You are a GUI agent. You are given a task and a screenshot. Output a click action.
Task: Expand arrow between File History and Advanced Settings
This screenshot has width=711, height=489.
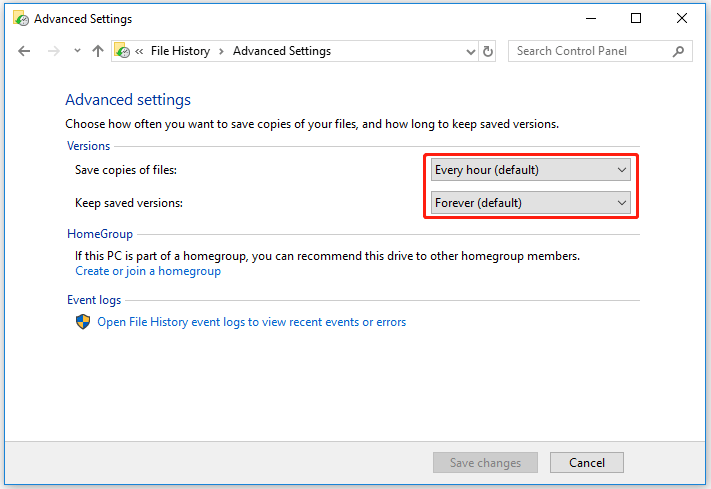(222, 52)
